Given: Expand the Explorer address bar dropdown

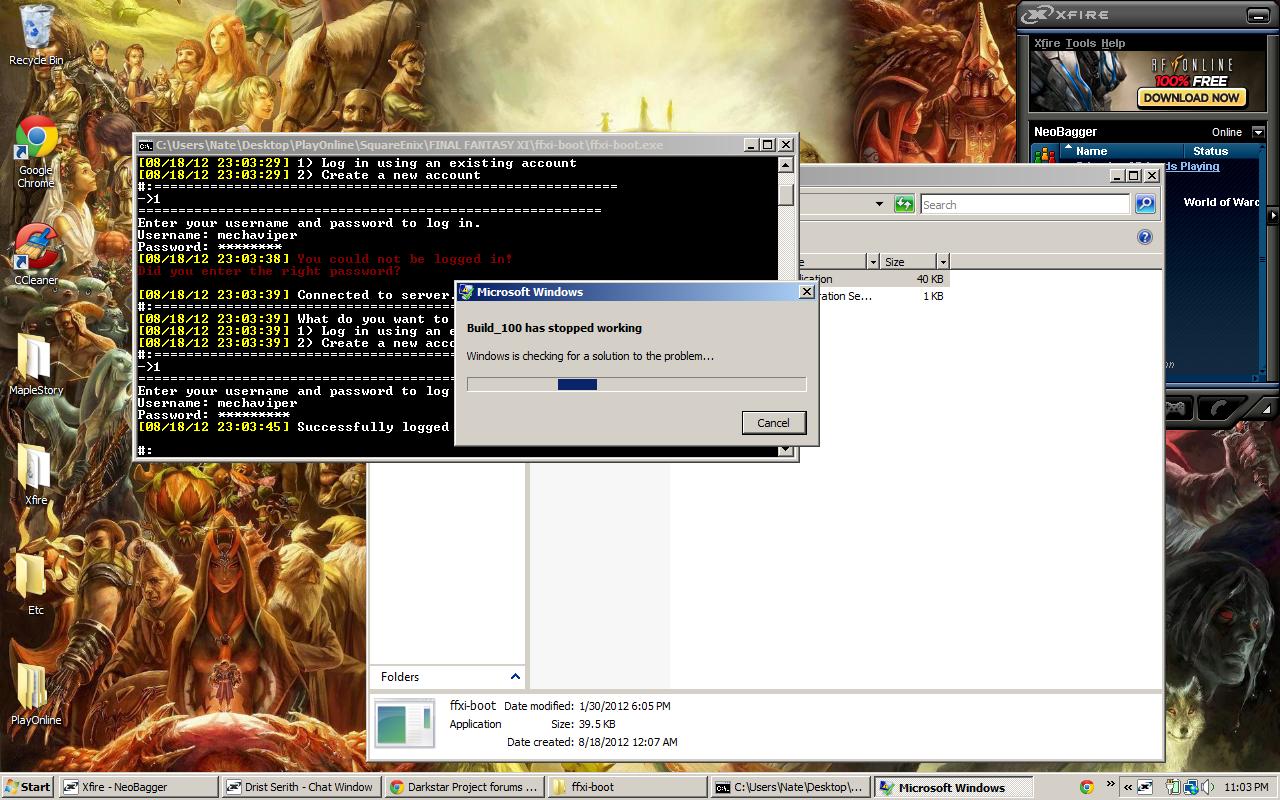Looking at the screenshot, I should (879, 204).
